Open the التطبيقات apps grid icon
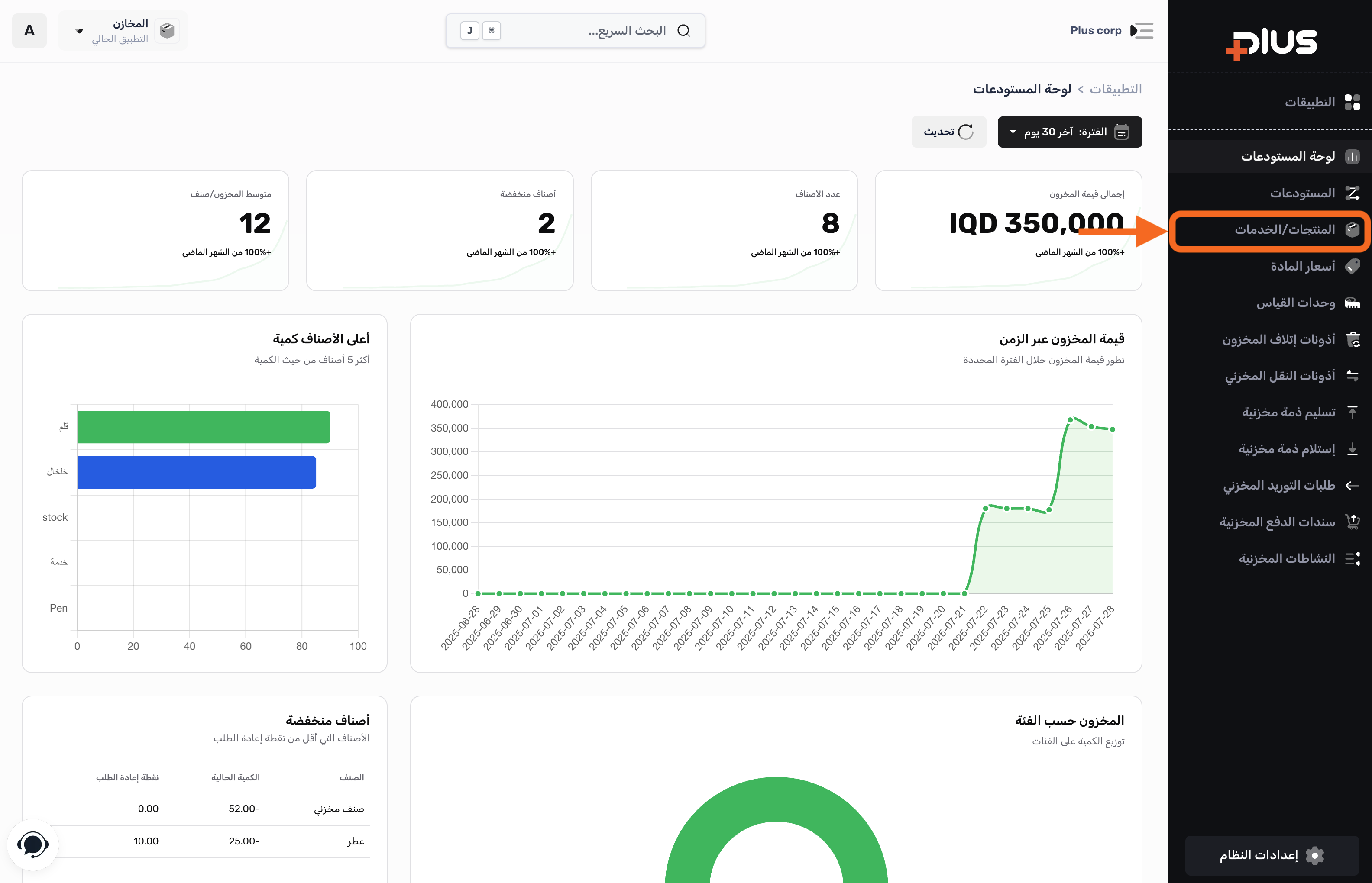Screen dimensions: 1372x883 coord(1352,102)
